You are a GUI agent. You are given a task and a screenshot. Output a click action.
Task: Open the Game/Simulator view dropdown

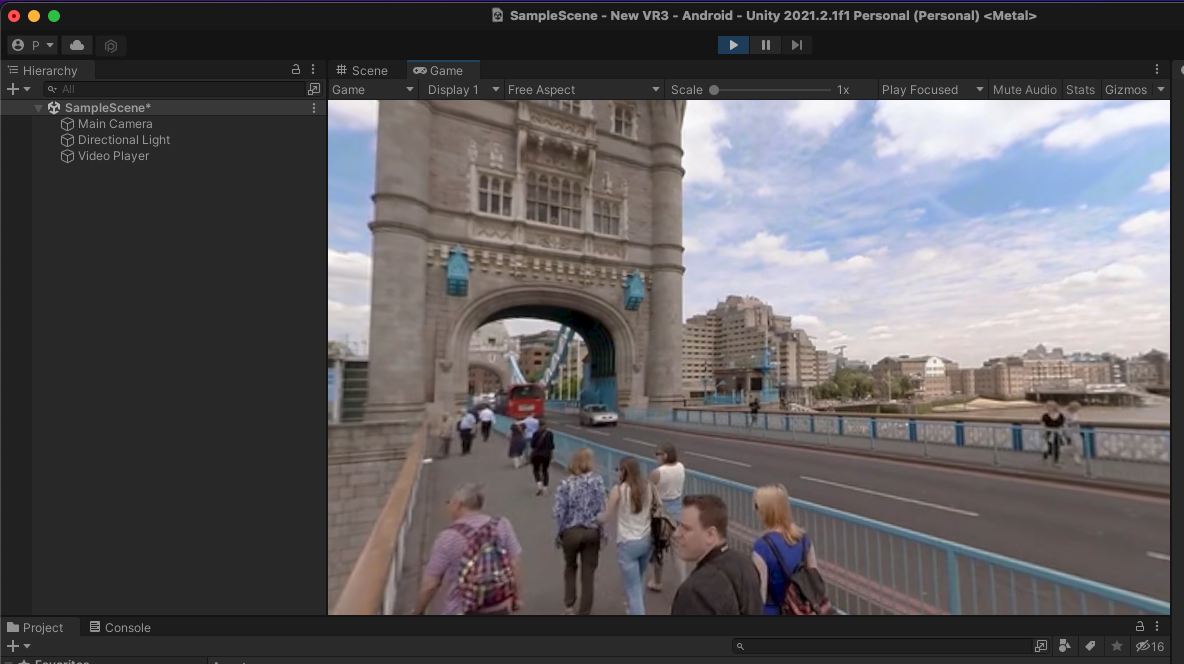pos(373,89)
